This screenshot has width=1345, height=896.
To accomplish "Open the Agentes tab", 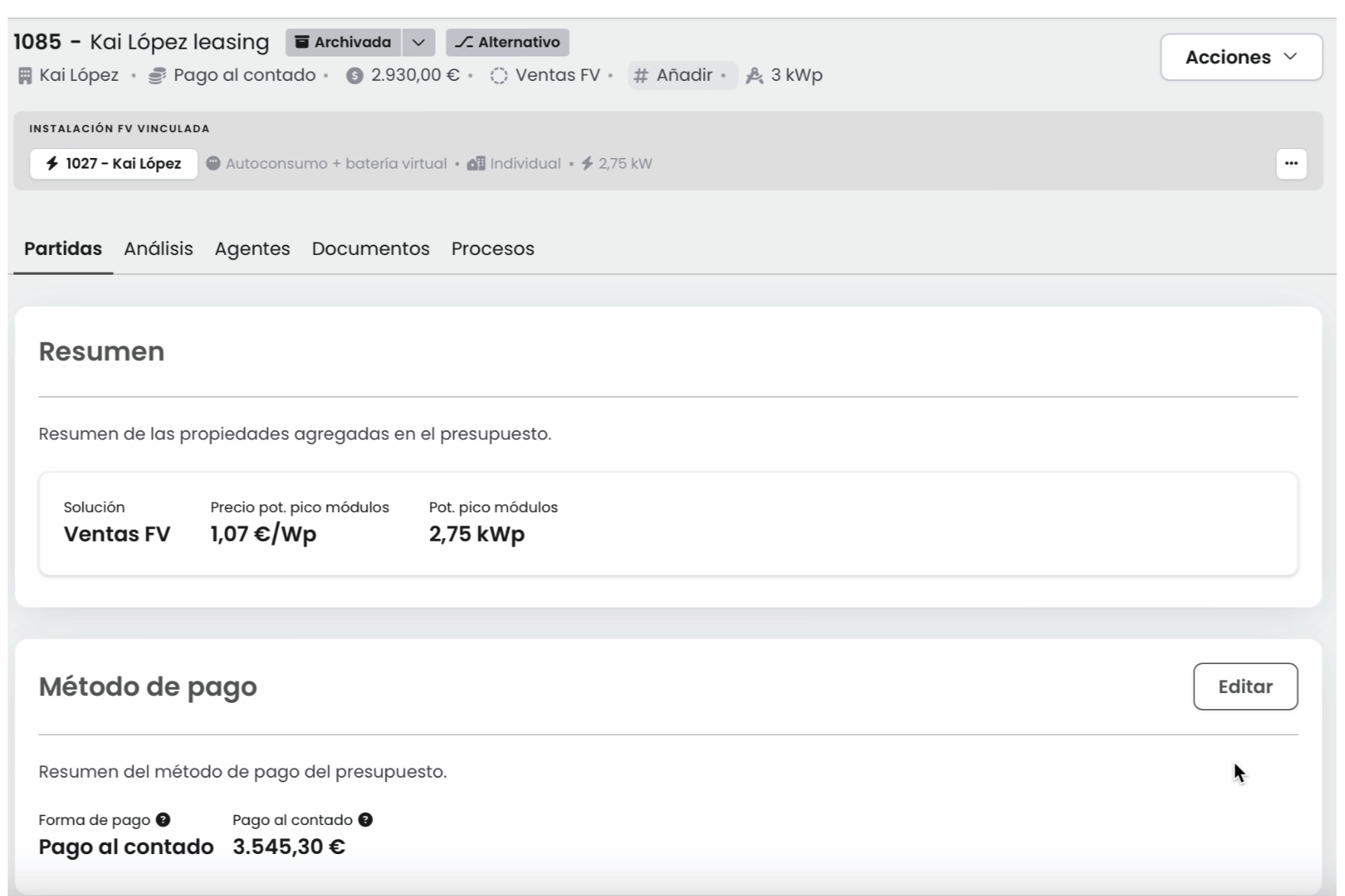I will click(253, 249).
